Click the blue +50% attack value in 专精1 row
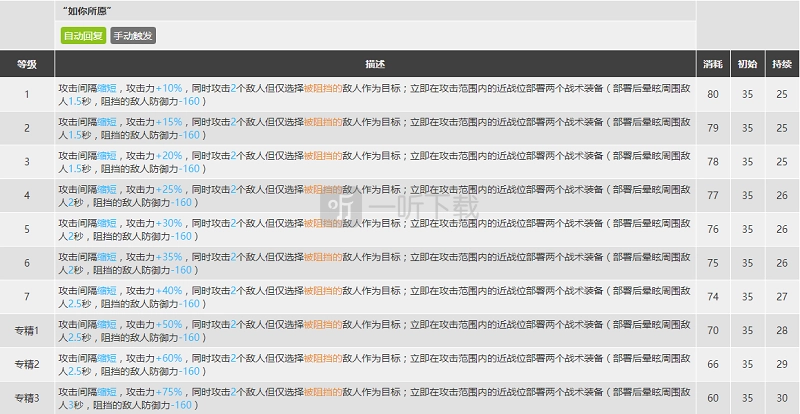 pyautogui.click(x=169, y=325)
